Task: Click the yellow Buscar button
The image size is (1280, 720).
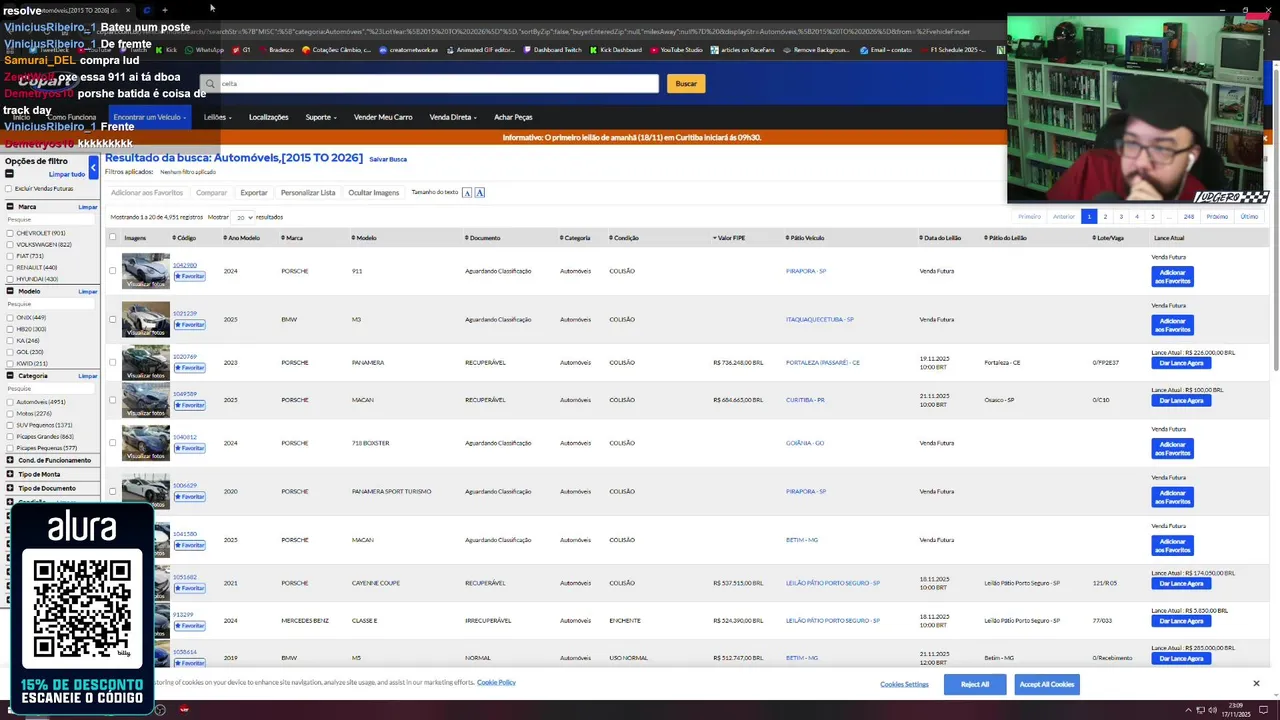Action: coord(686,84)
